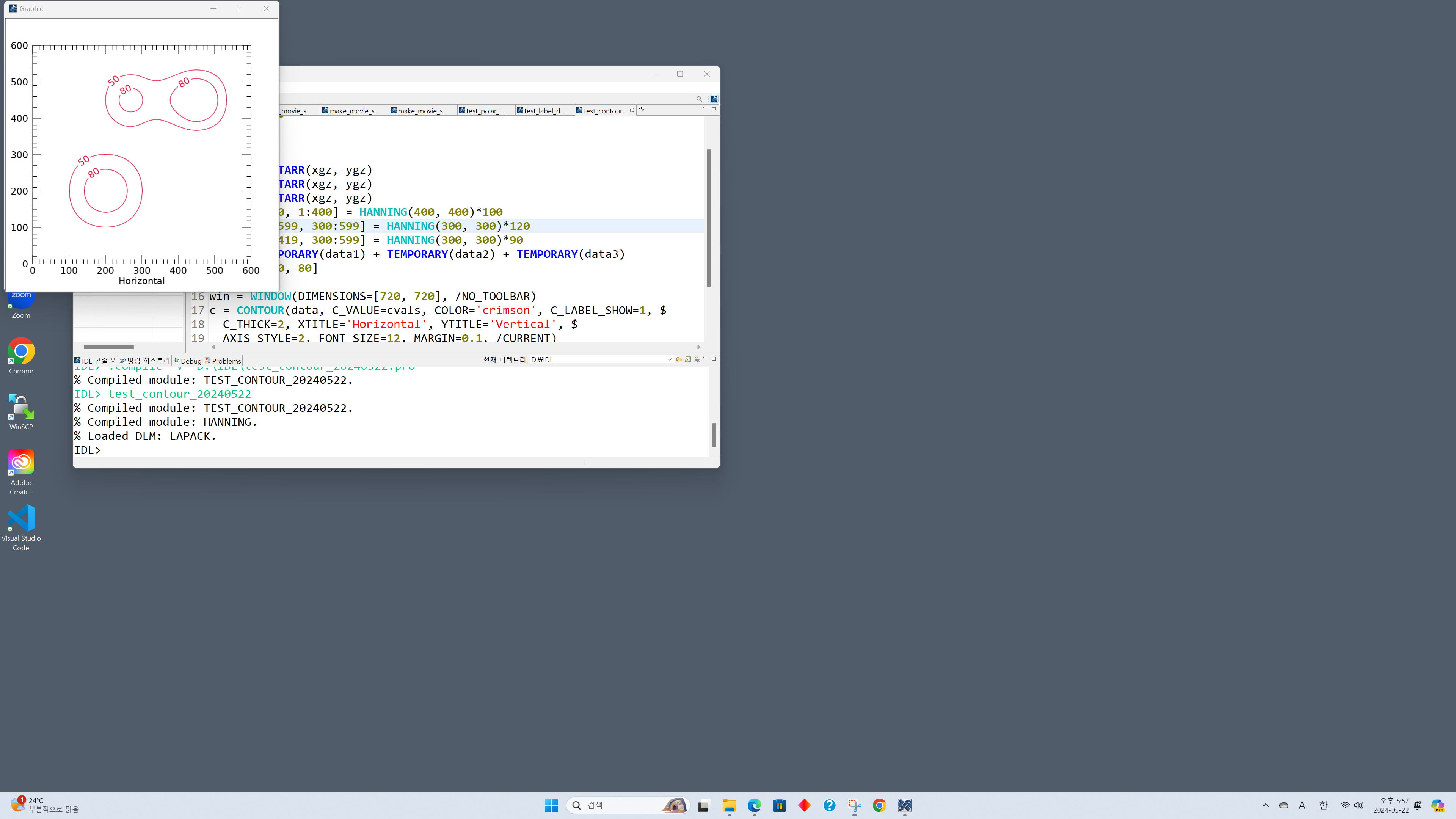This screenshot has height=819, width=1456.
Task: Expand the current directory dropdown
Action: click(669, 359)
